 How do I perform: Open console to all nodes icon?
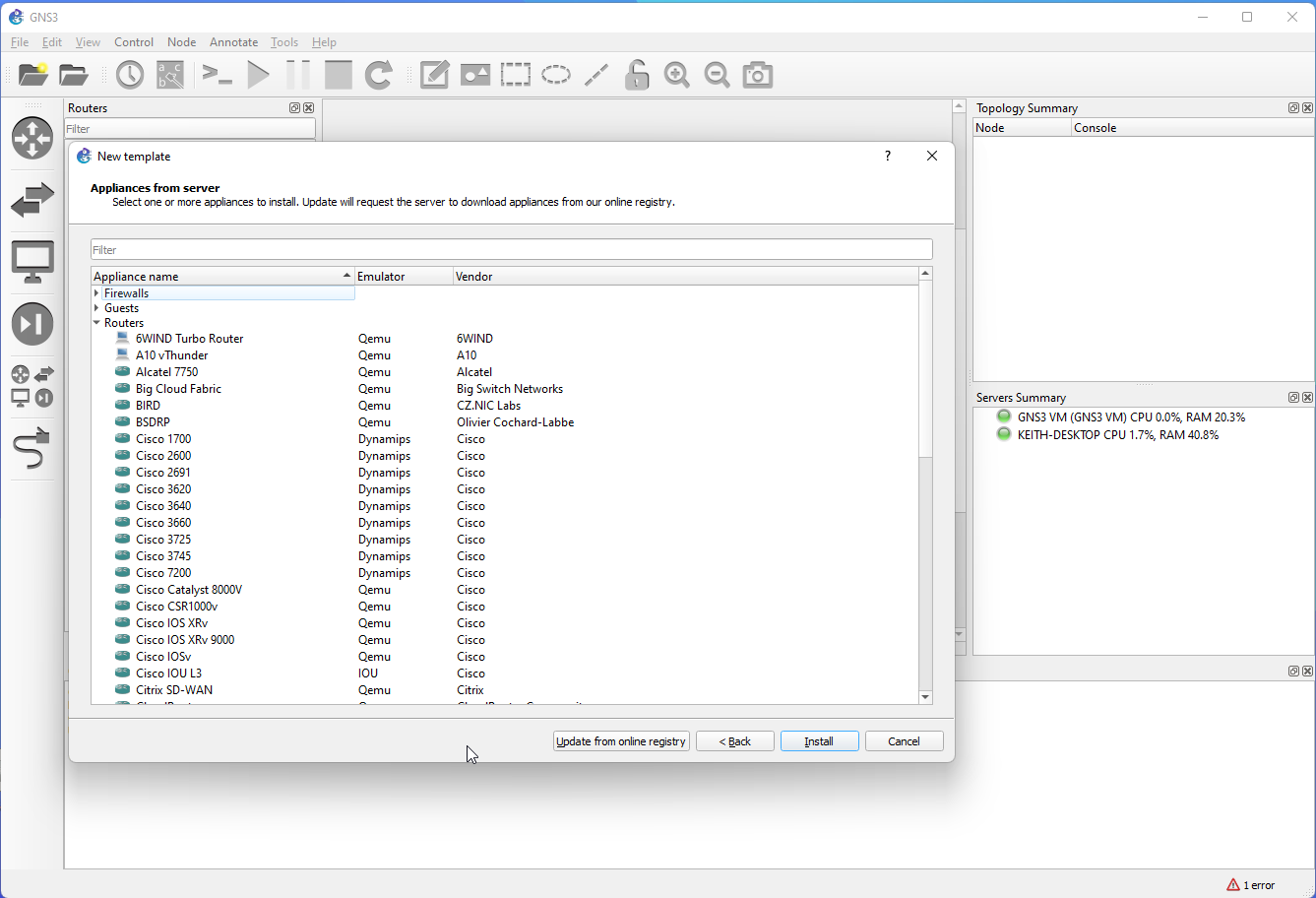coord(217,74)
